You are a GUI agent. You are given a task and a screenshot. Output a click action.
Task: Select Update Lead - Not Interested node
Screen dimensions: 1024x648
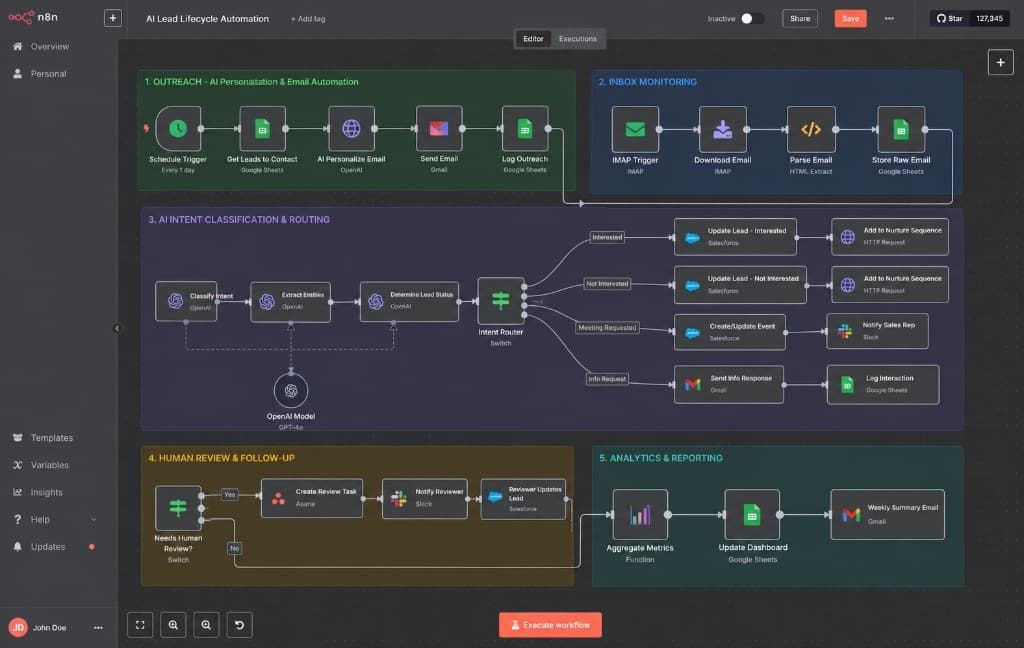click(740, 284)
